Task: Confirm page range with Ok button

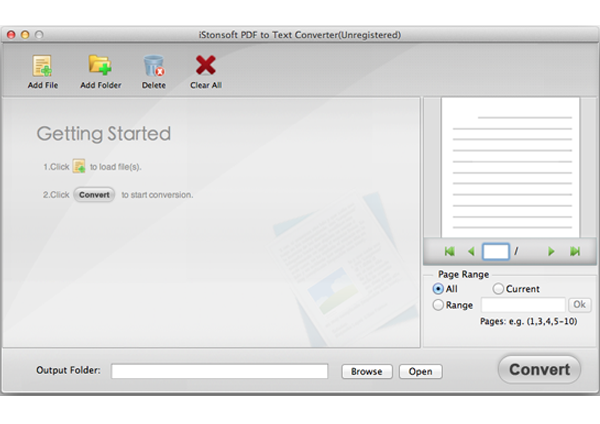Action: pyautogui.click(x=579, y=305)
